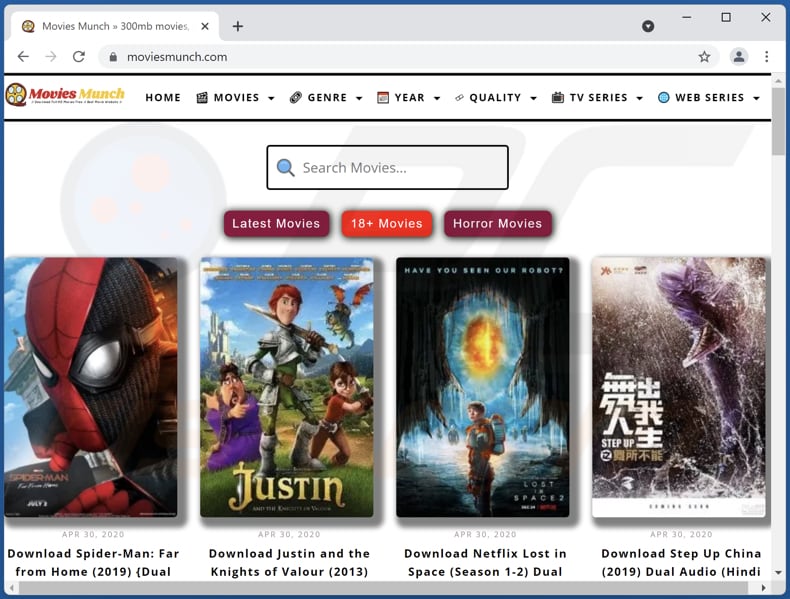
Task: Go back to the previous page
Action: pos(23,56)
